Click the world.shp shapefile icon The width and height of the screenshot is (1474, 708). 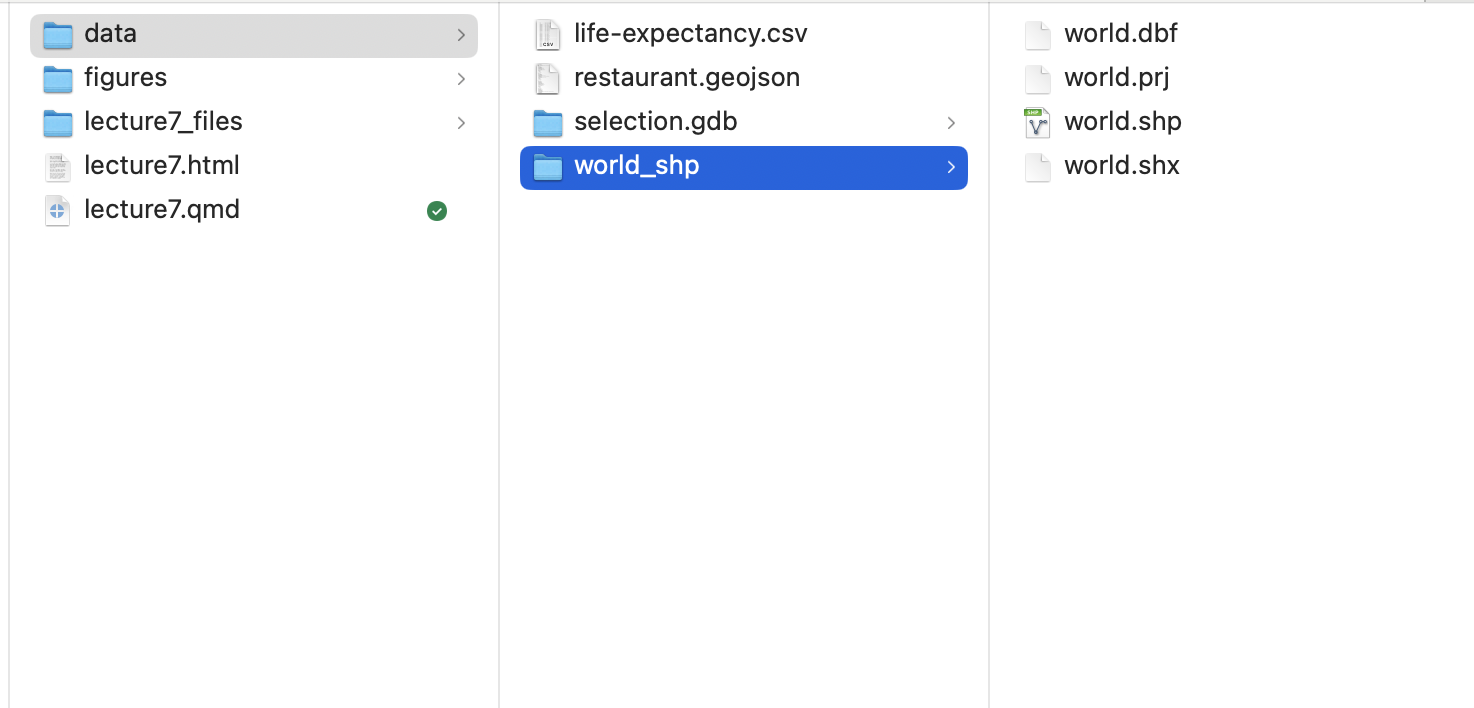(x=1038, y=122)
